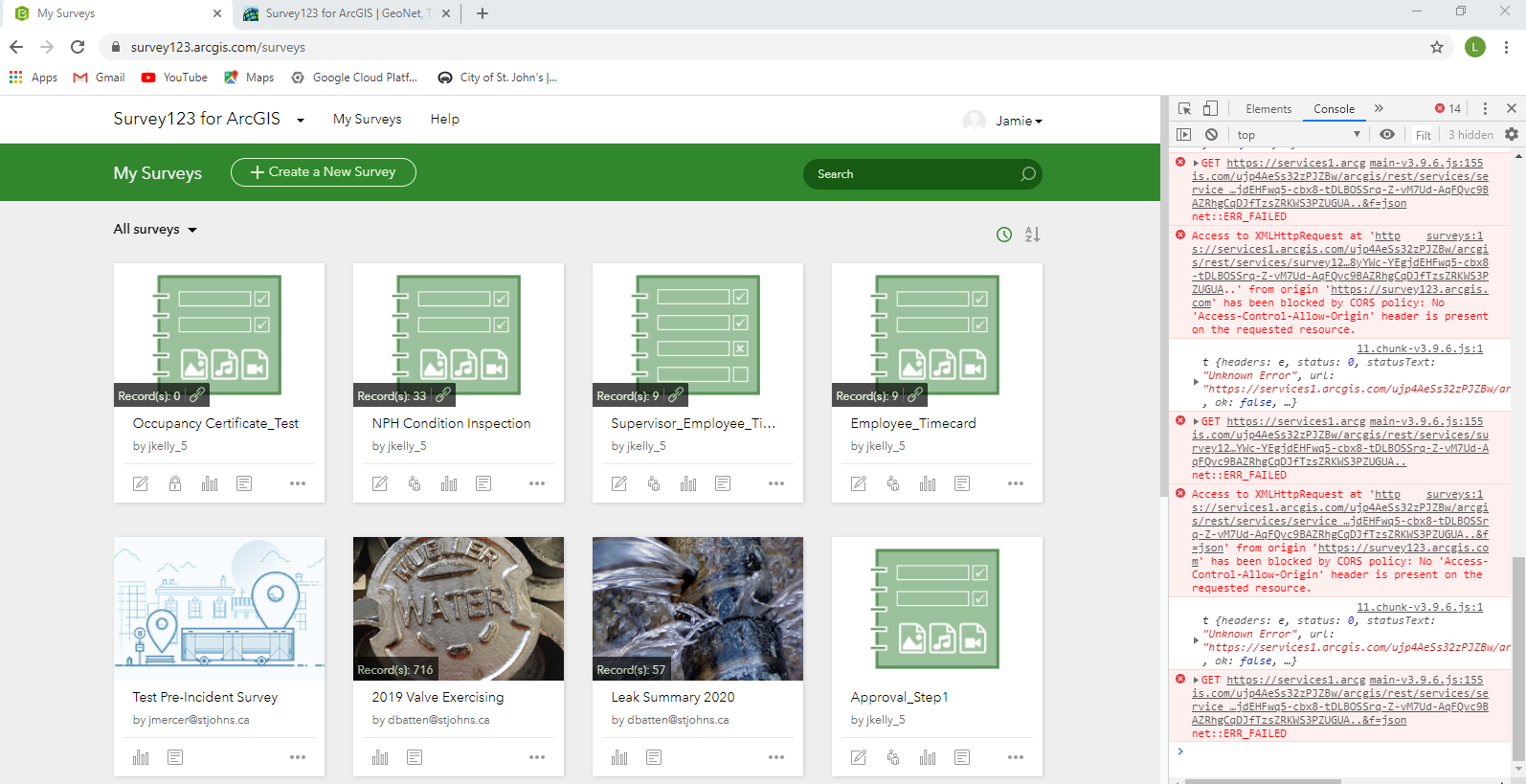This screenshot has width=1526, height=784.
Task: Click the 14 errors indicator in DevTools
Action: pyautogui.click(x=1447, y=109)
